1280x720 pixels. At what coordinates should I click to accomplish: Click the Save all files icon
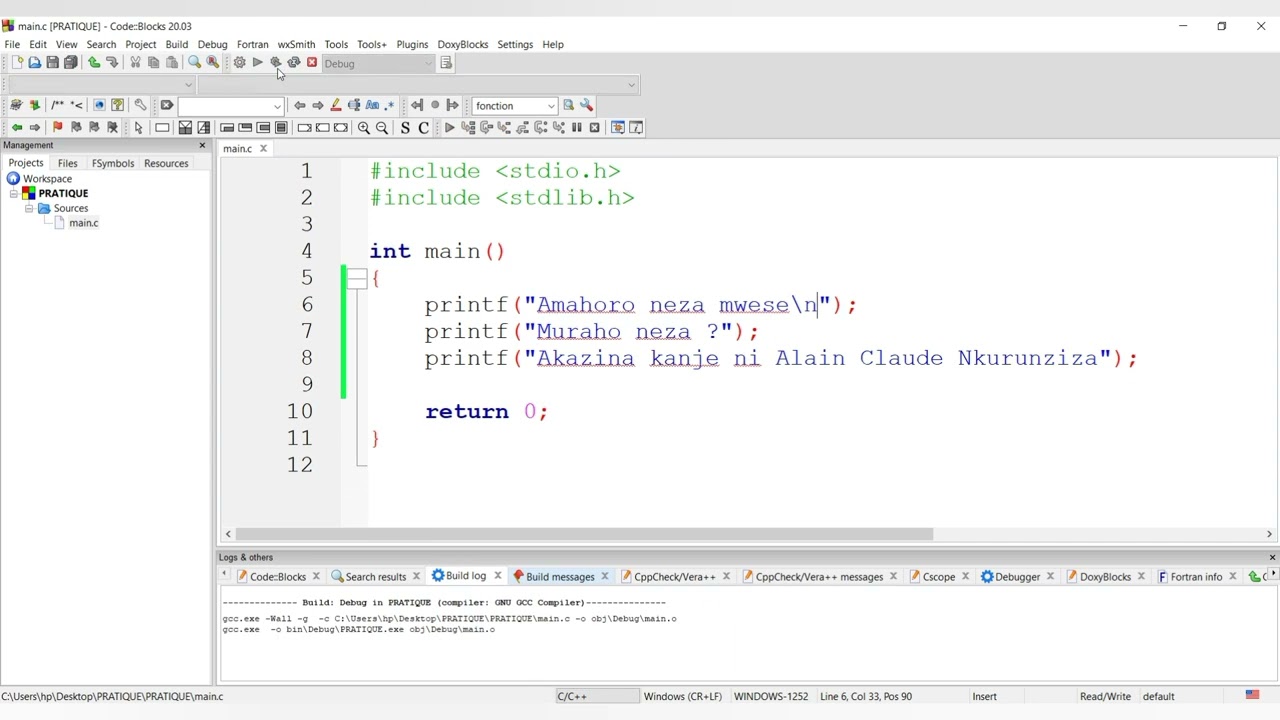[x=70, y=63]
